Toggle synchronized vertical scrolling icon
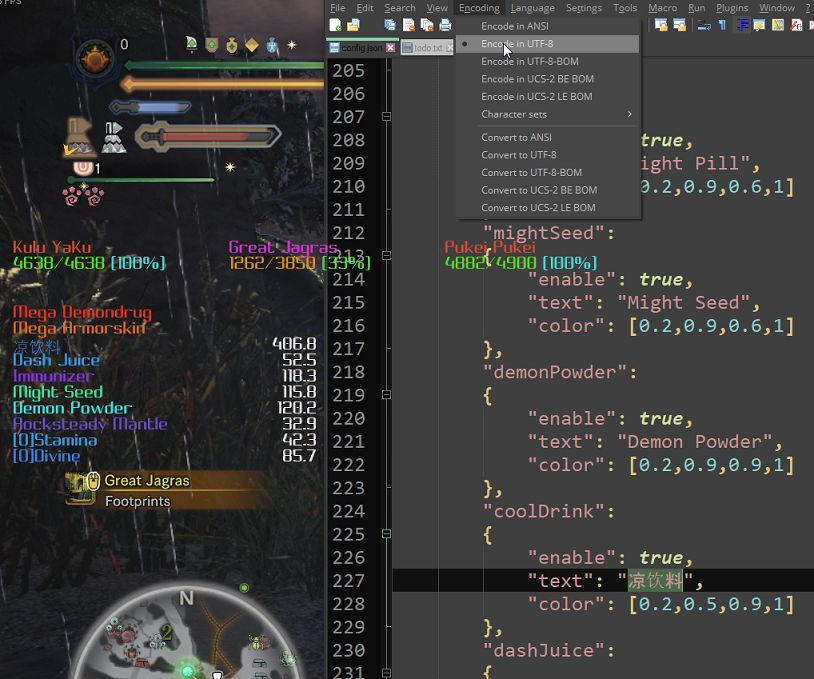 (x=661, y=25)
